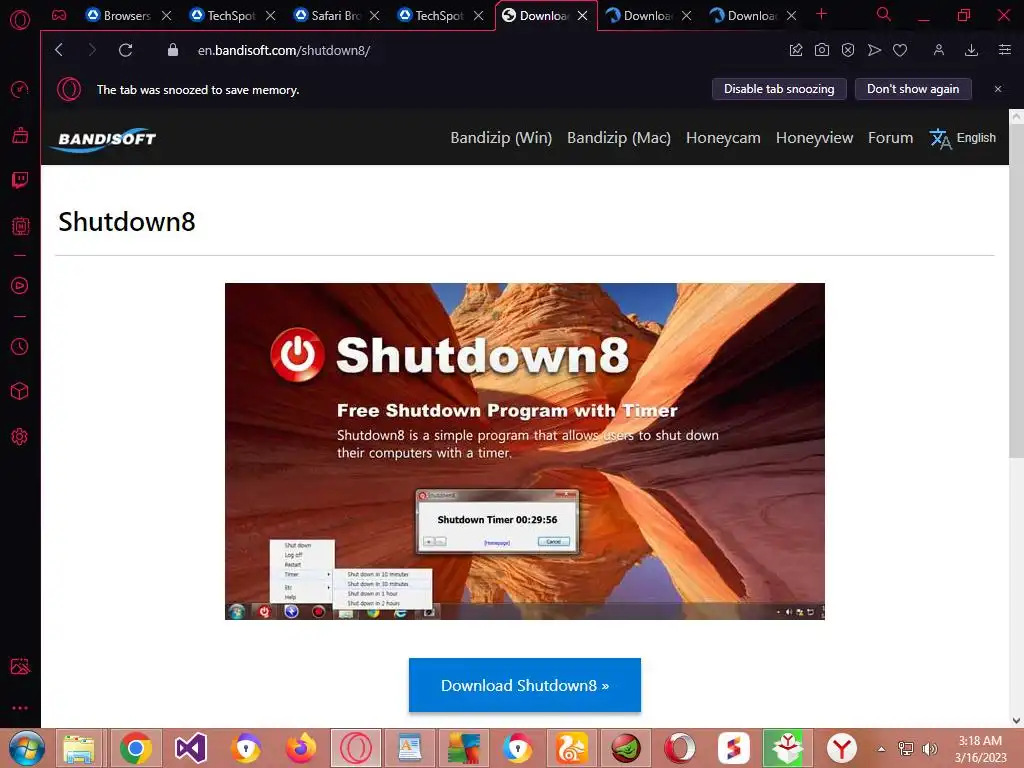1024x768 pixels.
Task: Open the English language selector
Action: point(963,138)
